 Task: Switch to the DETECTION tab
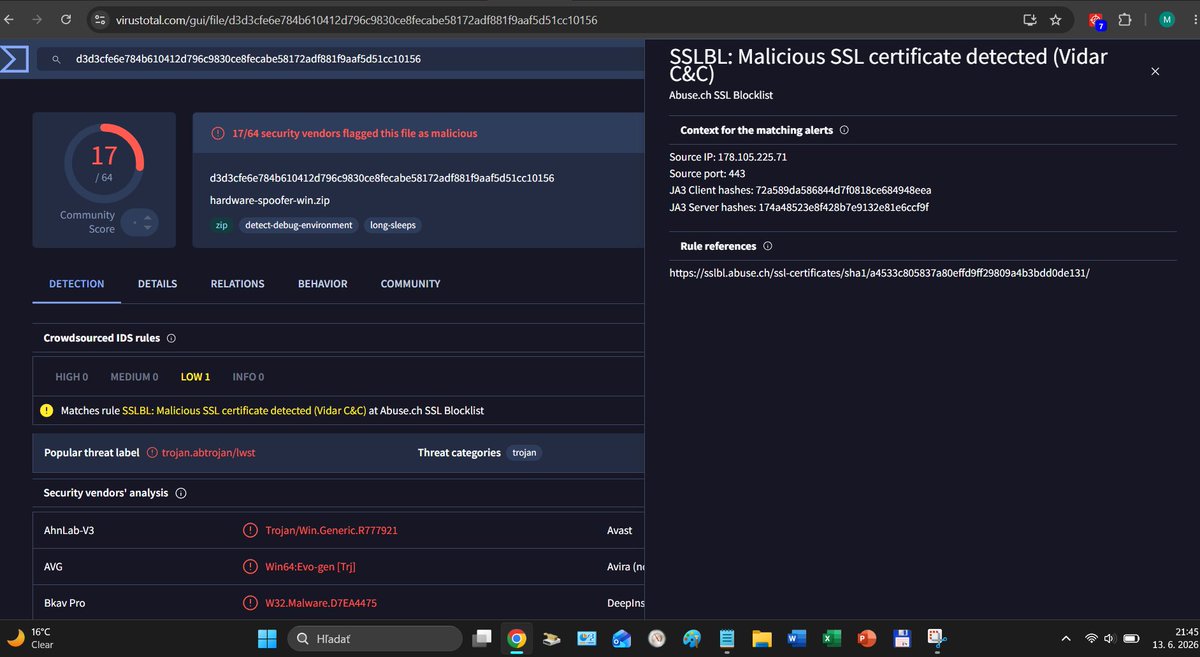click(x=77, y=284)
